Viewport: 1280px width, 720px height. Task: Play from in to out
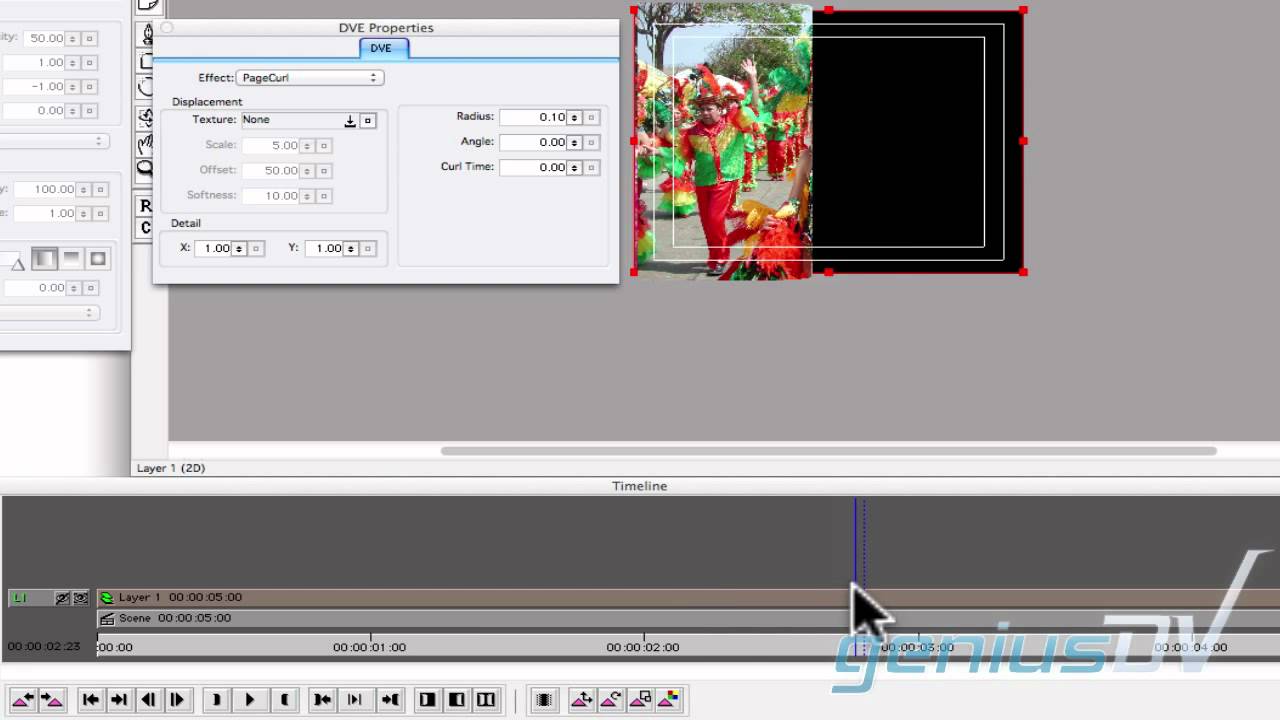[x=354, y=700]
